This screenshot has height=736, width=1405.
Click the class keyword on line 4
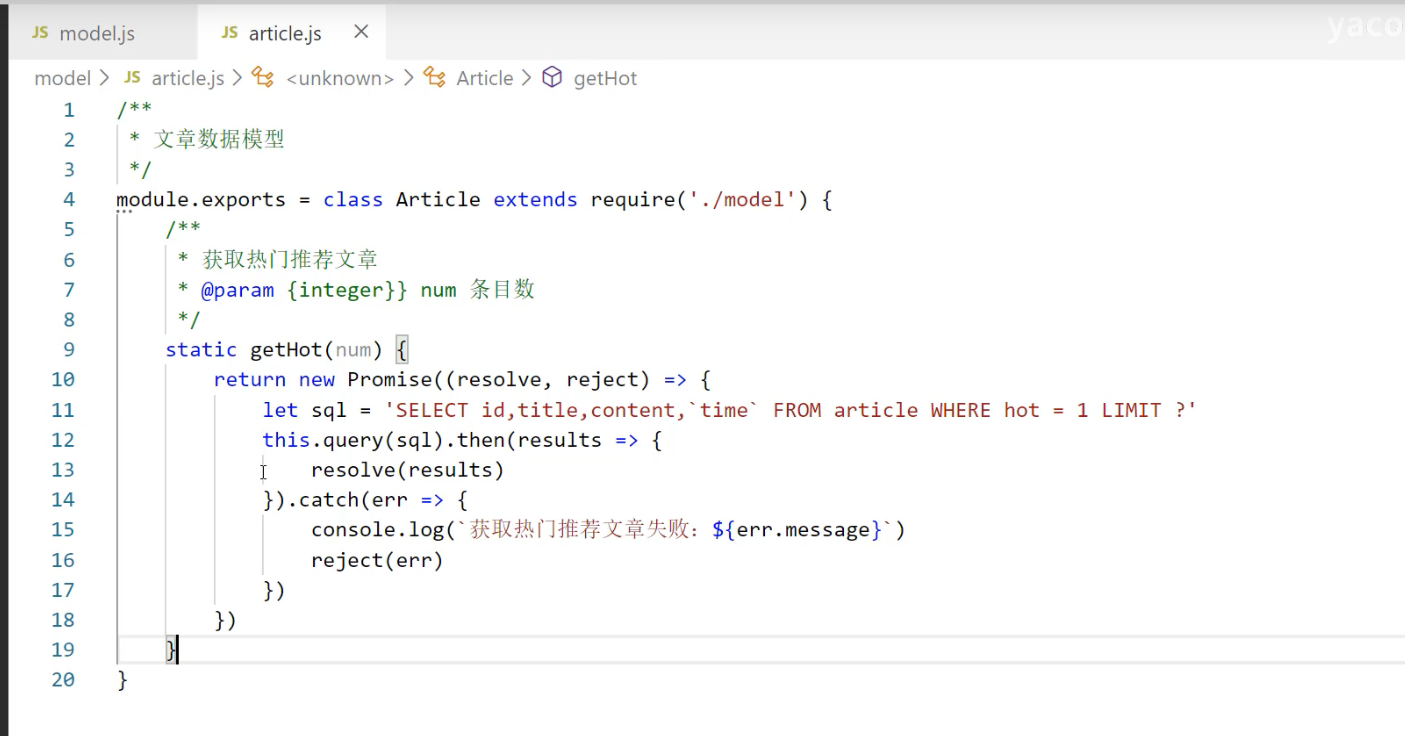[353, 200]
